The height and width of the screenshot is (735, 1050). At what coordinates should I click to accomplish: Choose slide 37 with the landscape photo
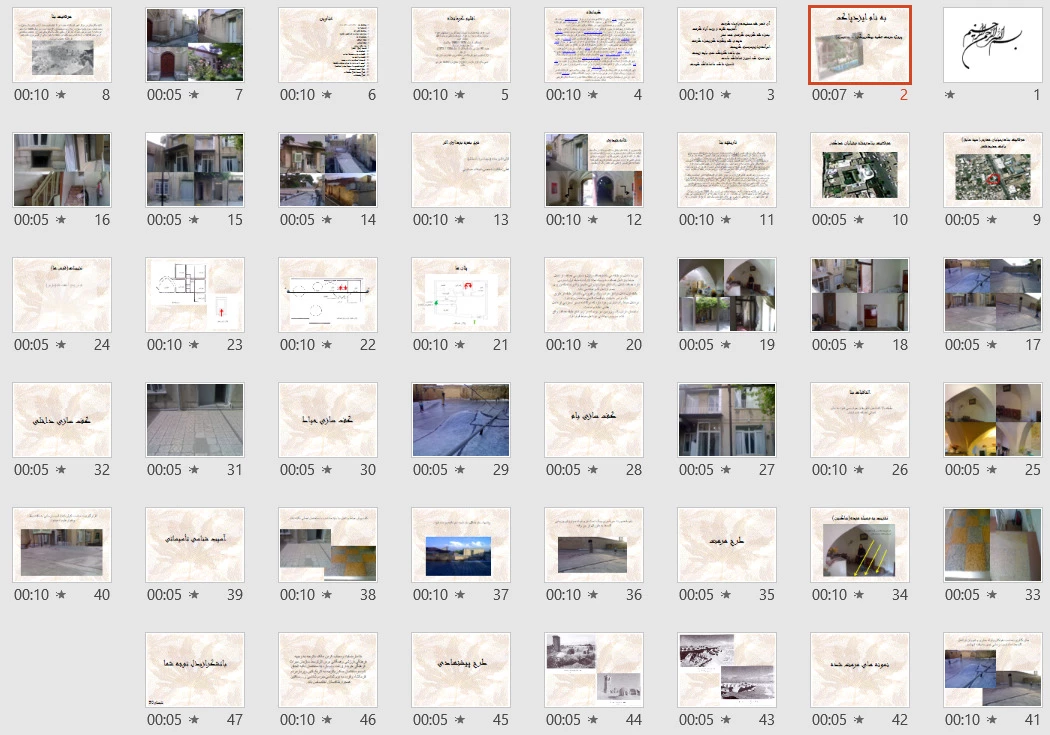pos(461,546)
